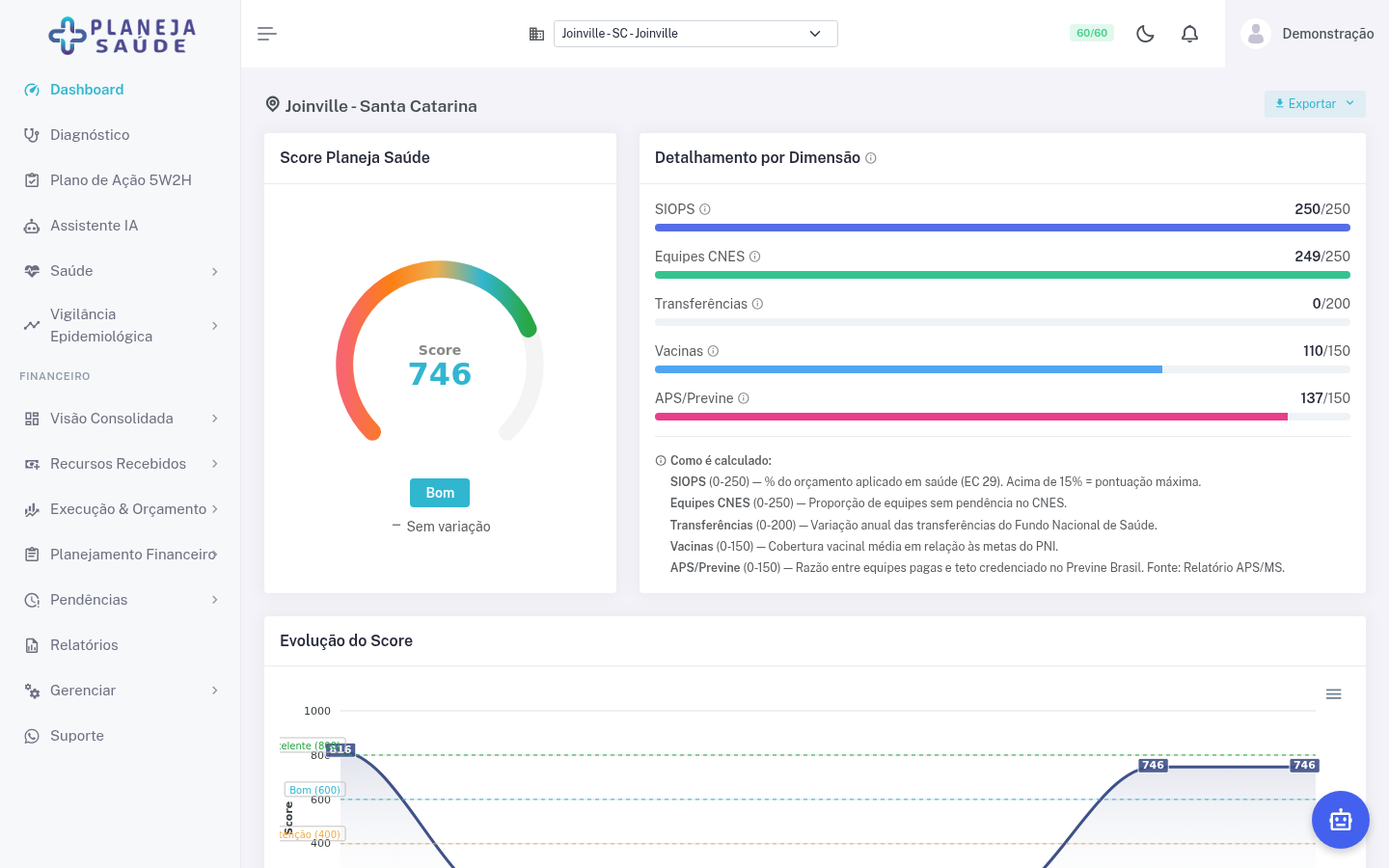This screenshot has width=1389, height=868.
Task: Click the Bom score badge
Action: coord(440,493)
